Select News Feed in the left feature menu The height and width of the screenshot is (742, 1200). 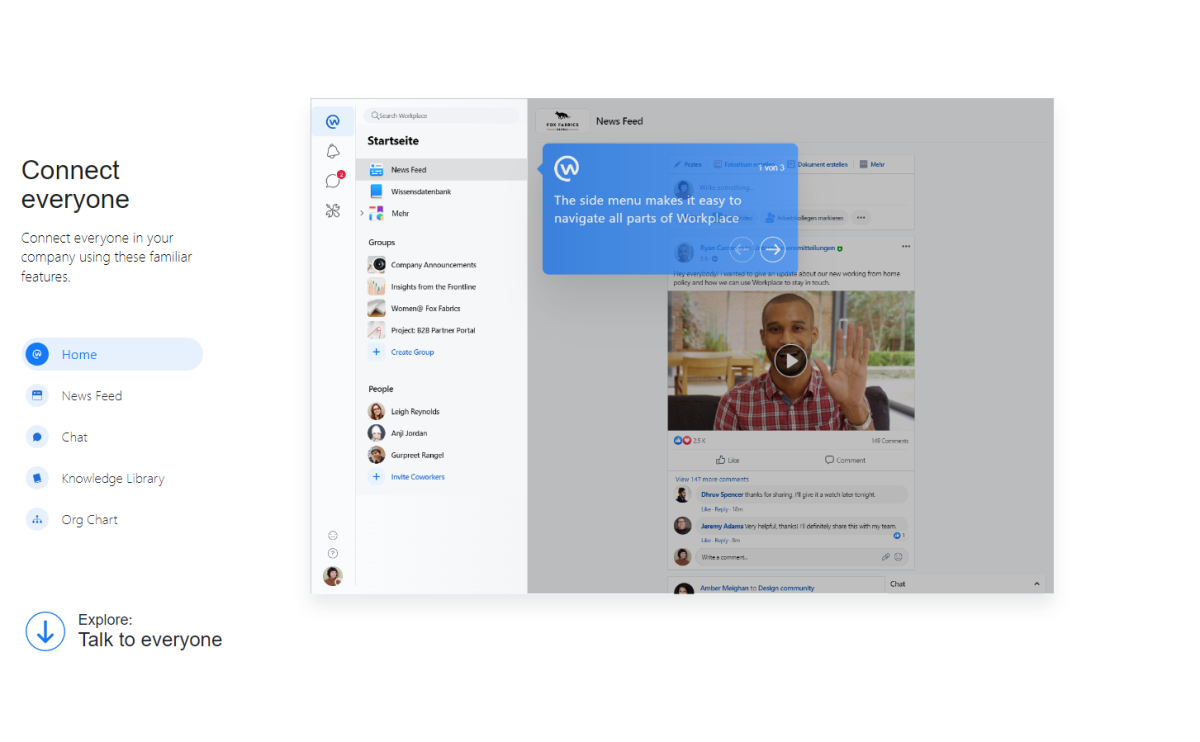coord(92,396)
